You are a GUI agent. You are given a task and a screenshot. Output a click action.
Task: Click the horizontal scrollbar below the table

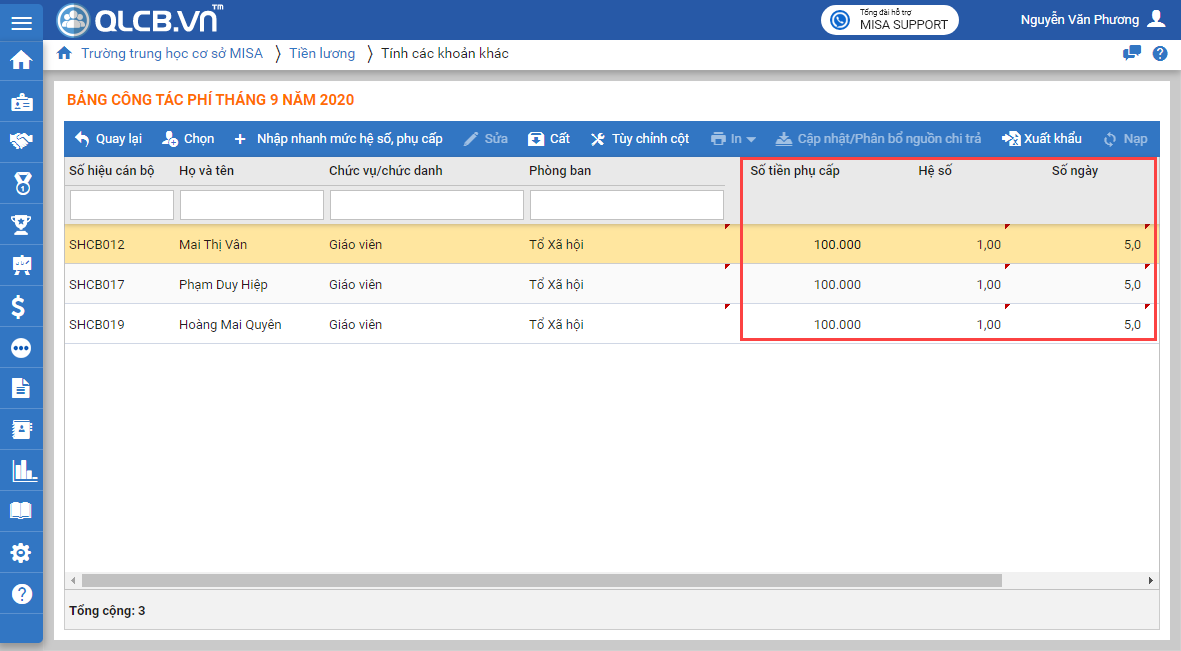540,580
